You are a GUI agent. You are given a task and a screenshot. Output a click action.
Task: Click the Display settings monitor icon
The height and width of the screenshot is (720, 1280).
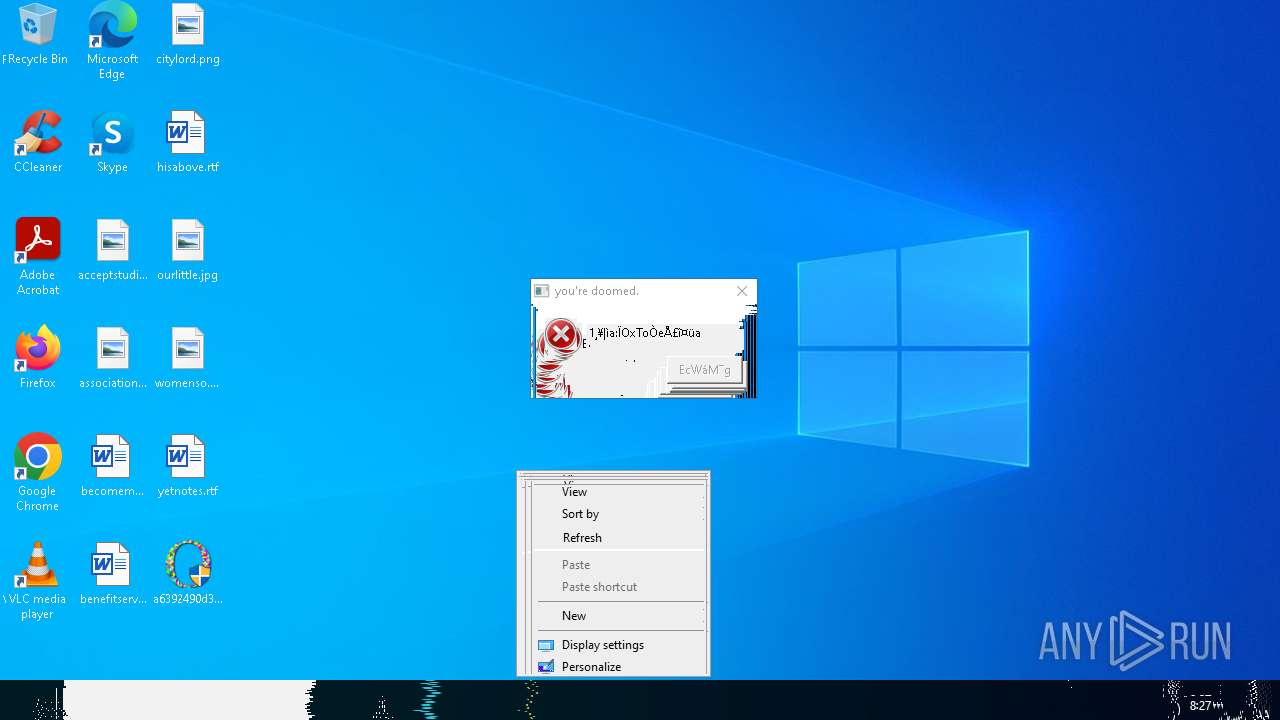[x=546, y=645]
